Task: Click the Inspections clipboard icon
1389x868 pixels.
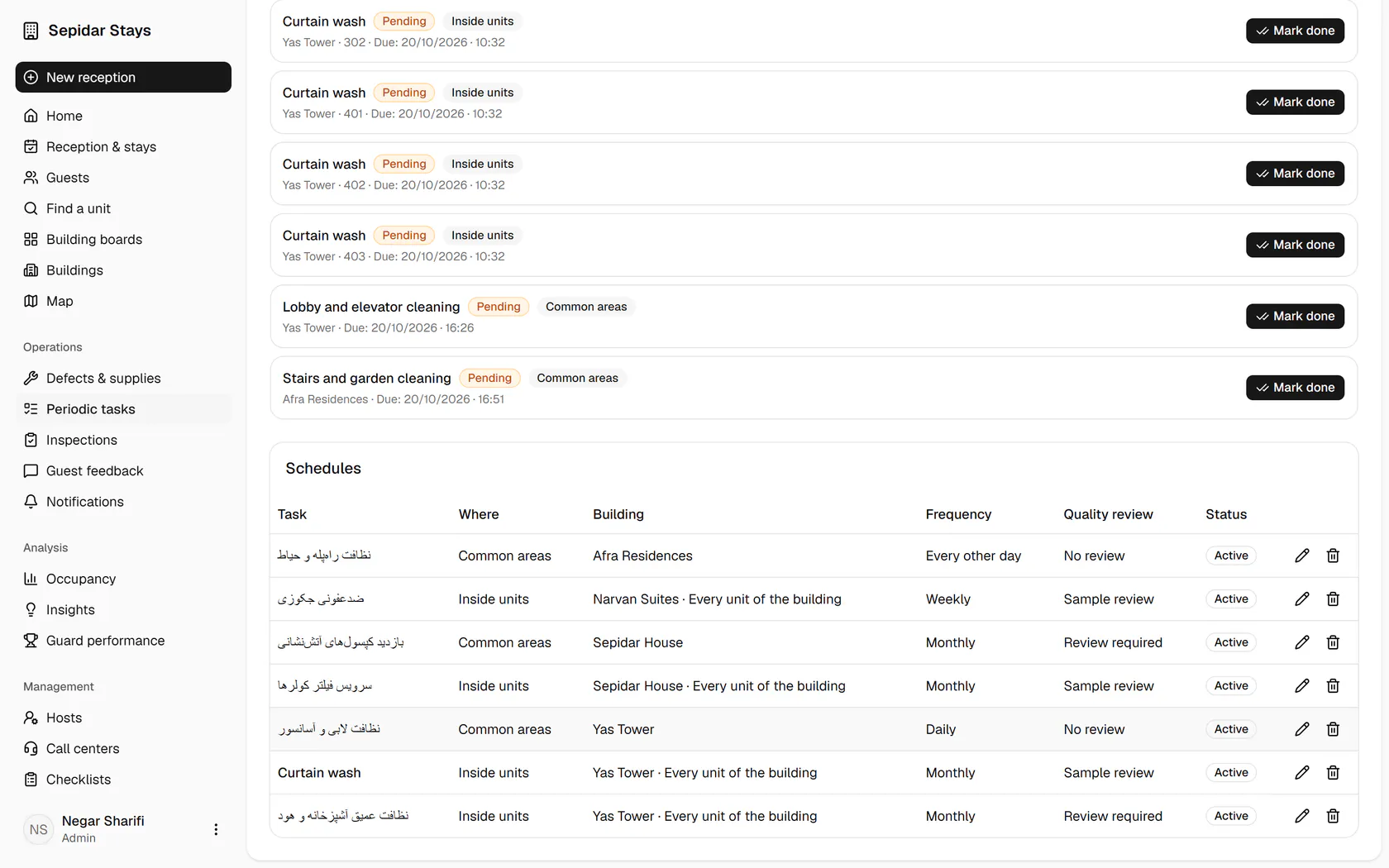Action: tap(31, 440)
